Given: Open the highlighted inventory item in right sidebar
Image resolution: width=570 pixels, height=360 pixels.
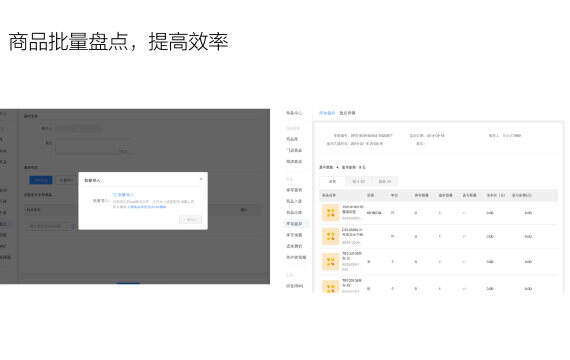Looking at the screenshot, I should (x=294, y=224).
